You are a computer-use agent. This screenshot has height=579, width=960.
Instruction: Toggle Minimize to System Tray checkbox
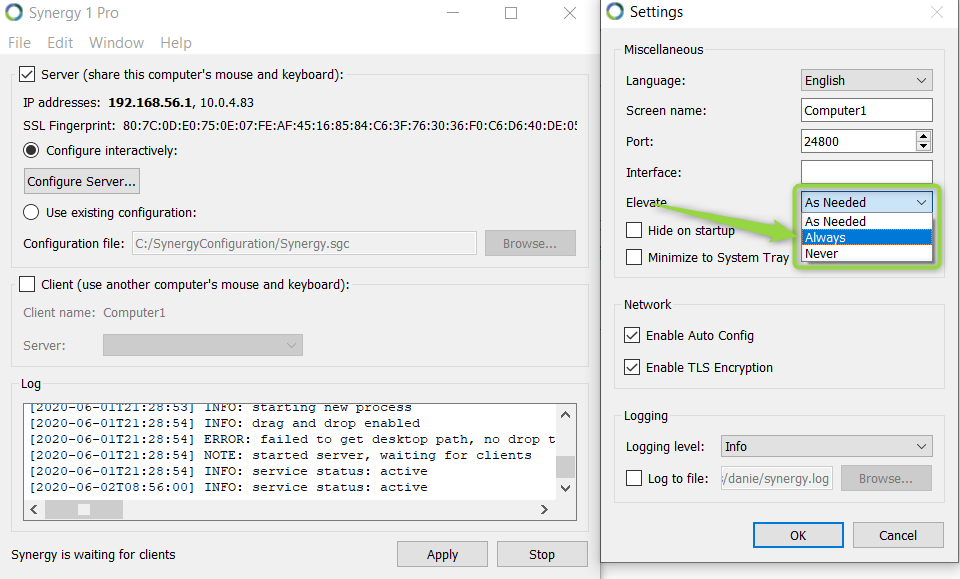pyautogui.click(x=634, y=257)
